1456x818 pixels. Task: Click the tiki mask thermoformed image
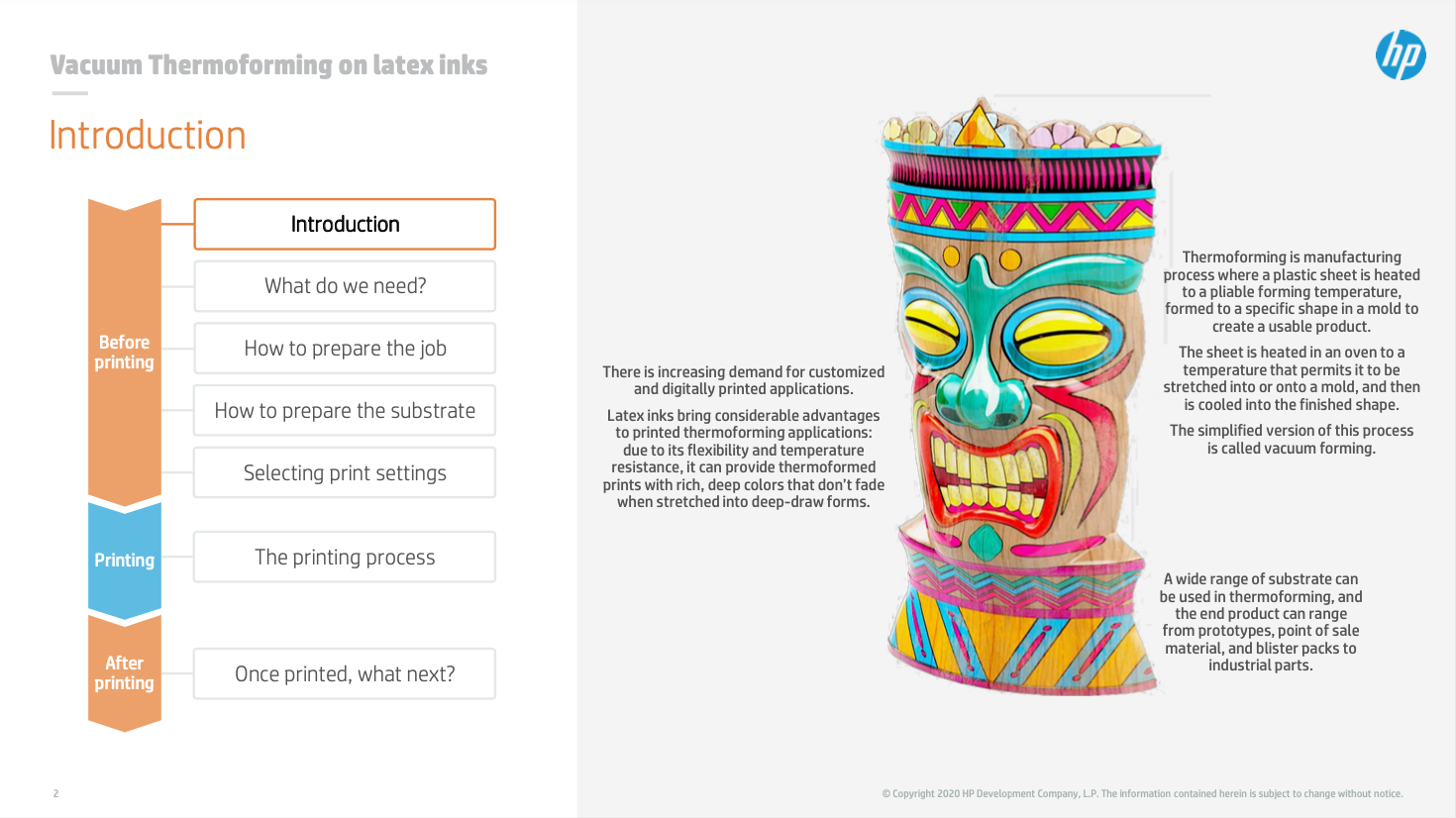[x=1020, y=396]
